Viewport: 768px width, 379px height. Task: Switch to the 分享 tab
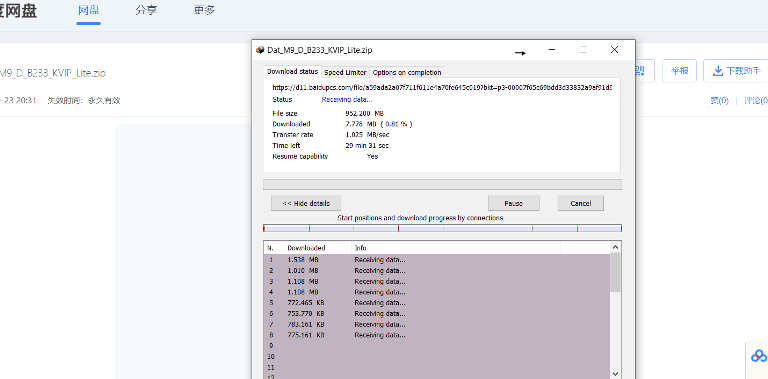point(146,10)
